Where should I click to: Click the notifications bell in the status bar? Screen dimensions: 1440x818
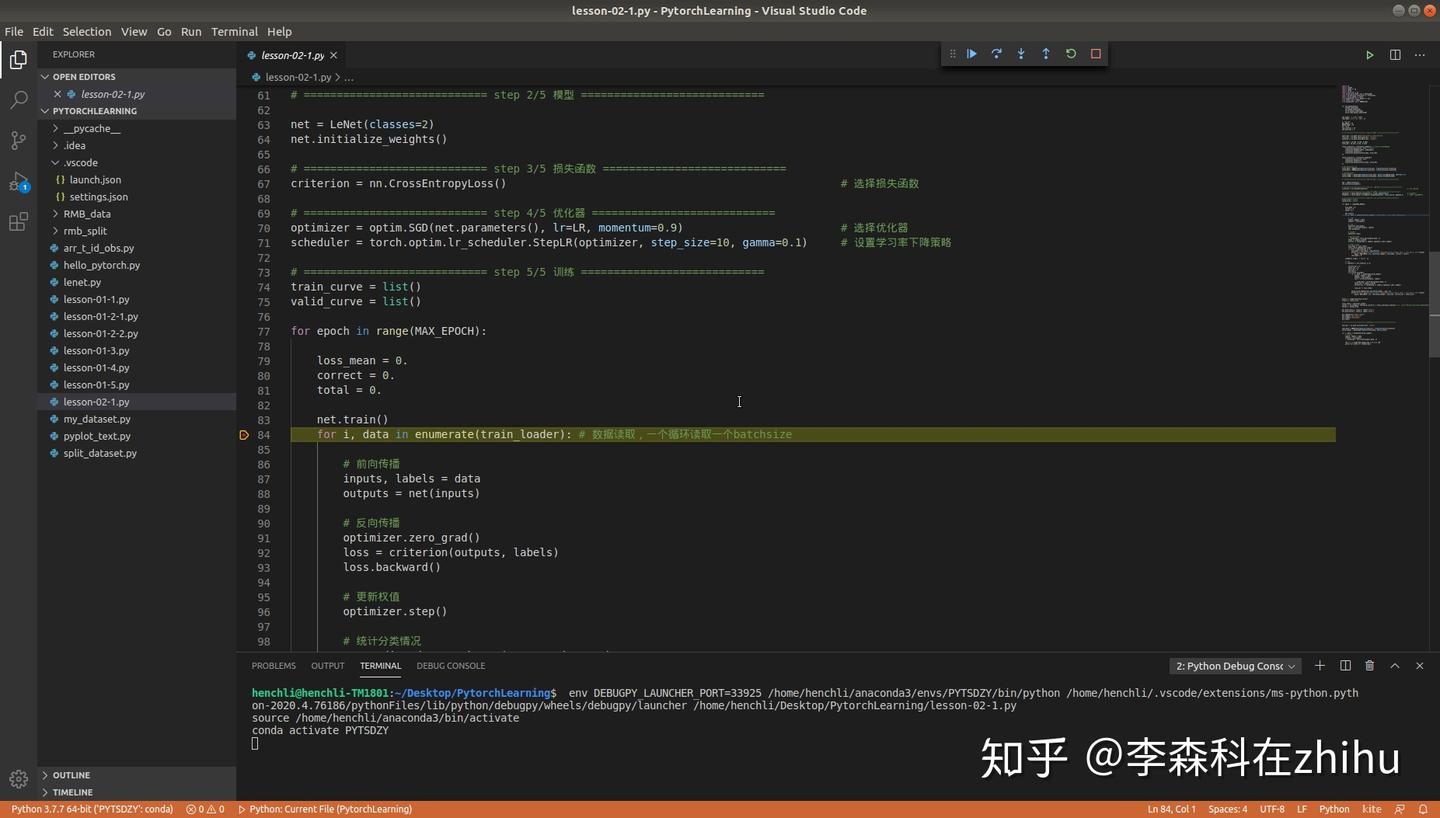pos(1424,809)
